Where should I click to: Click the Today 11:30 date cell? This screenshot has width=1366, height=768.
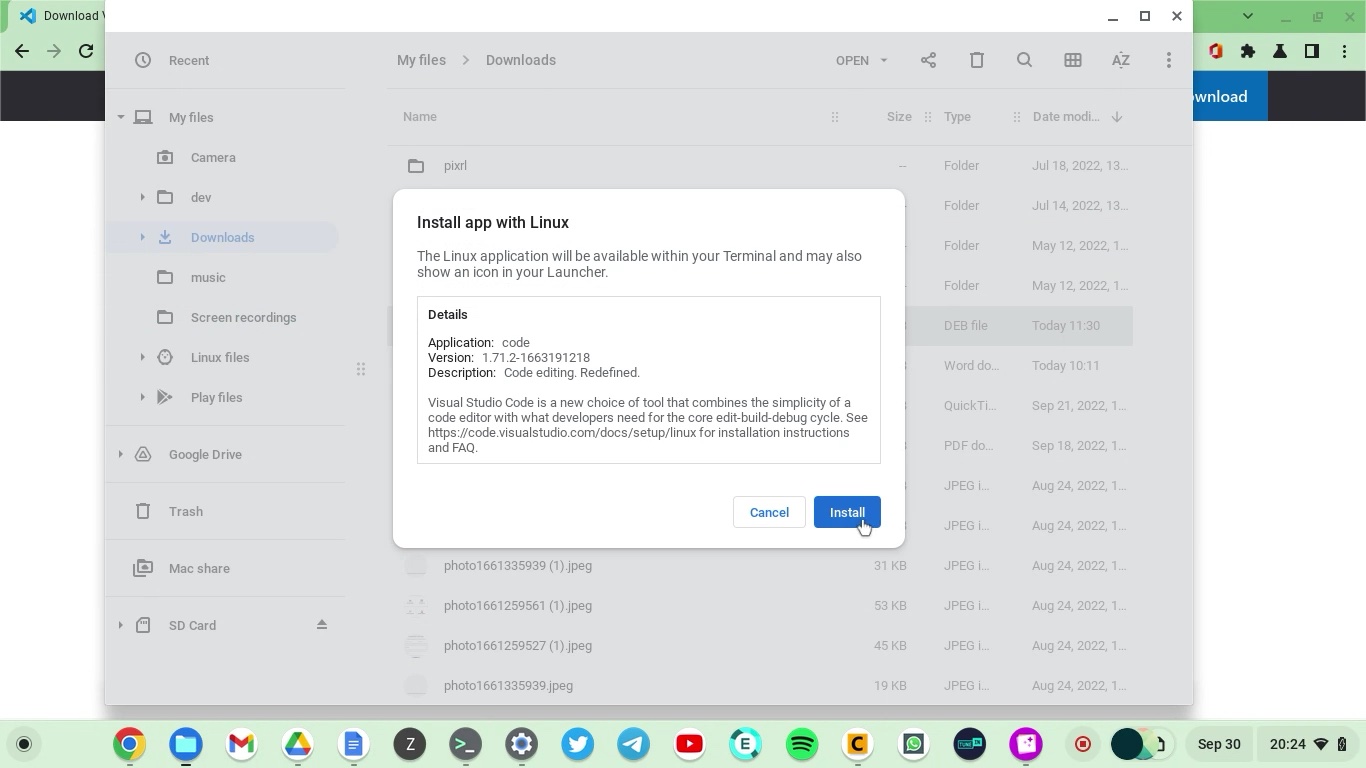[x=1066, y=325]
